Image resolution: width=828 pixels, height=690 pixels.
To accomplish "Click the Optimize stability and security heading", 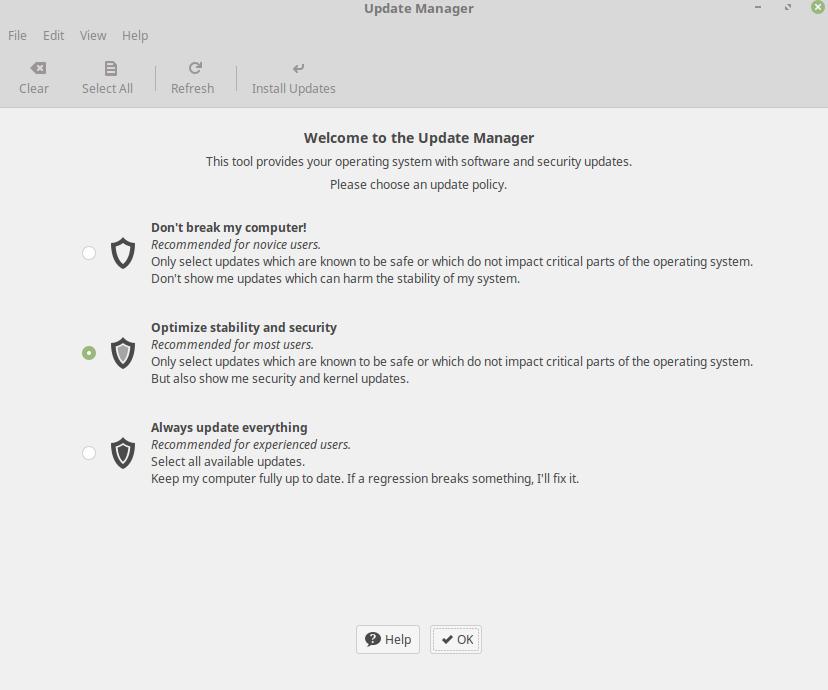I will [x=244, y=327].
